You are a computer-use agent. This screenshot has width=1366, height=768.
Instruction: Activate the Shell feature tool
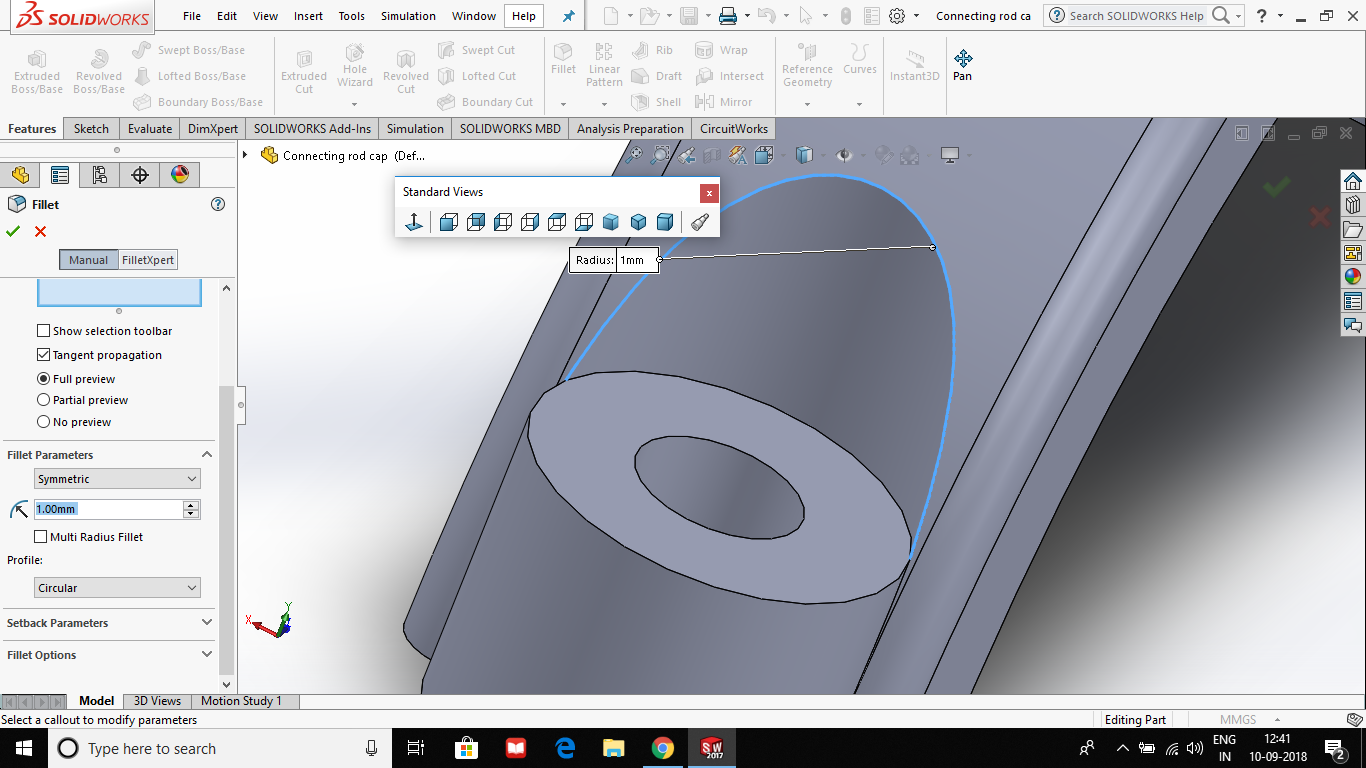coord(657,101)
